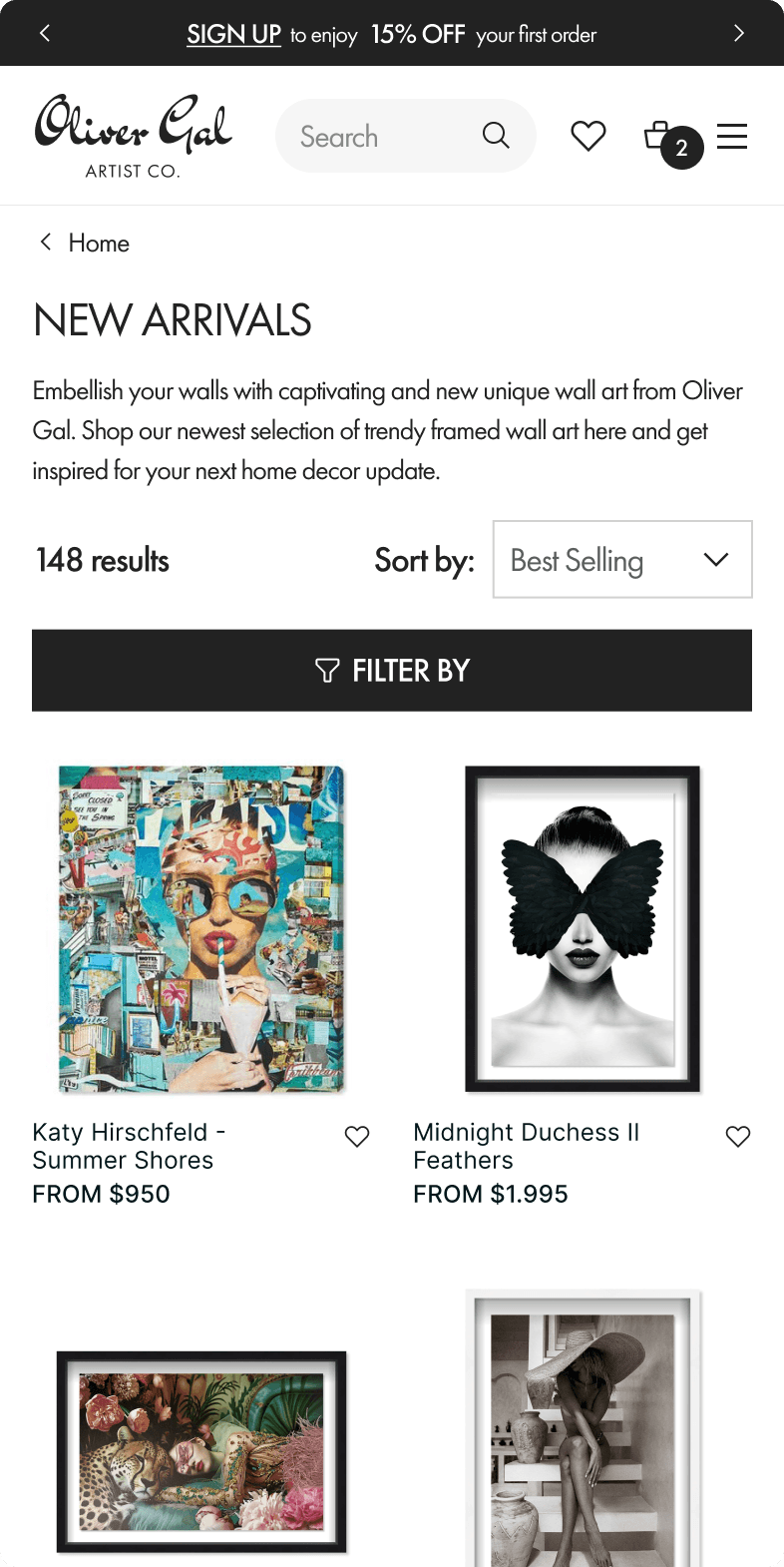Click the SIGN UP link in banner
The image size is (784, 1567).
click(233, 33)
